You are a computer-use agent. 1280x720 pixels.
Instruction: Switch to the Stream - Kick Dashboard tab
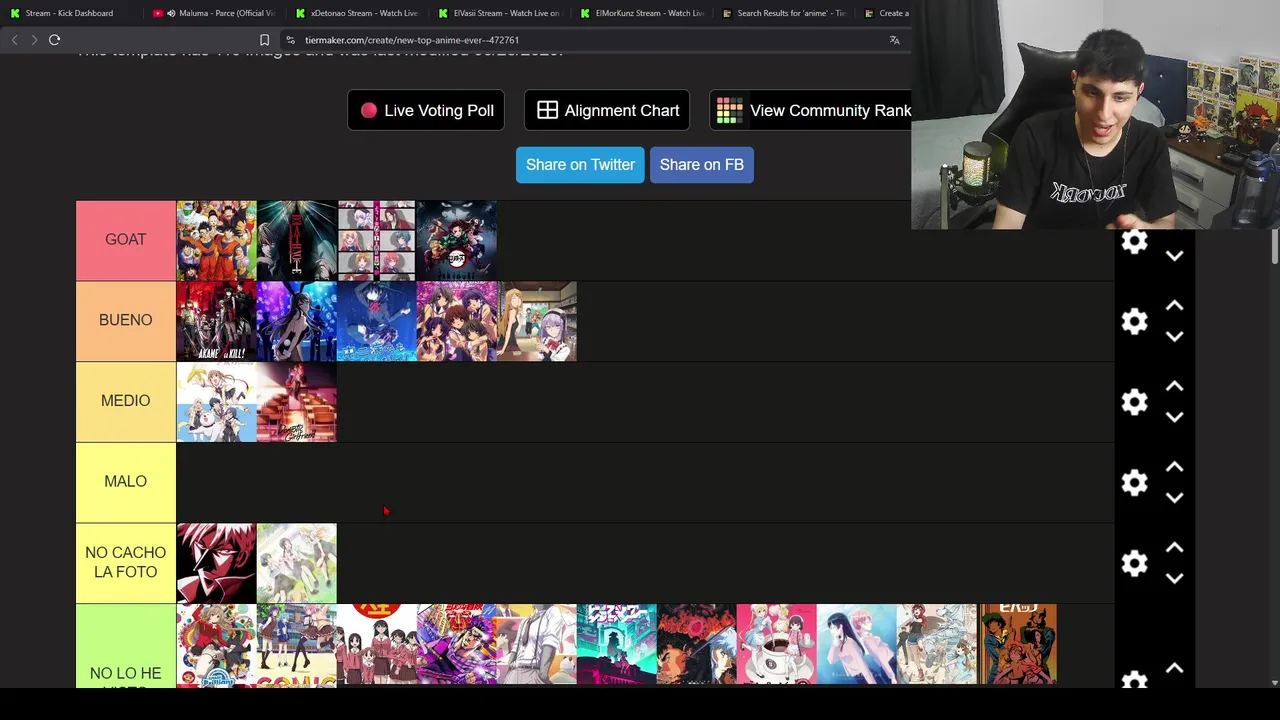pyautogui.click(x=70, y=13)
